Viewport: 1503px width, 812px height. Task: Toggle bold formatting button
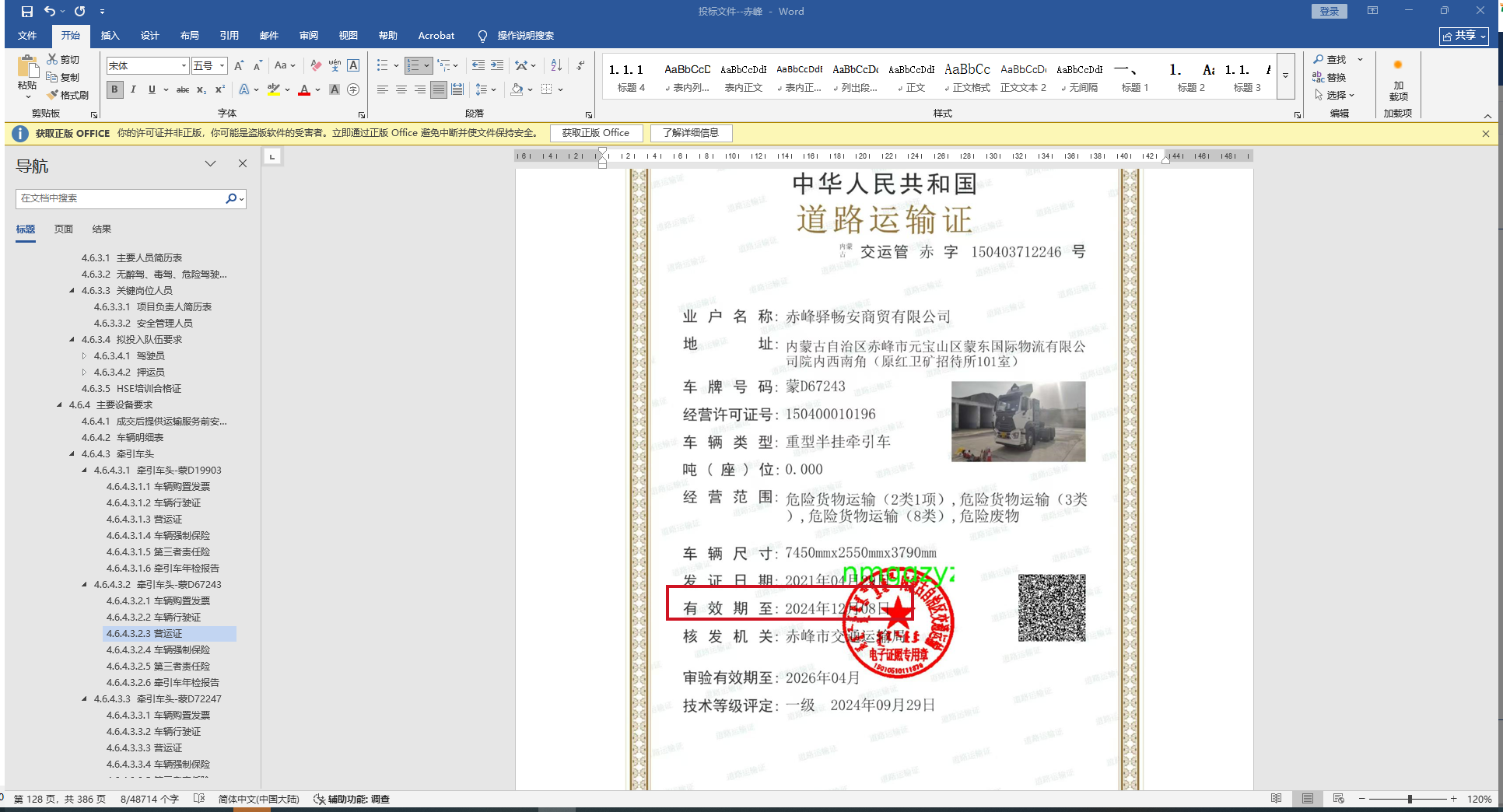(x=115, y=90)
